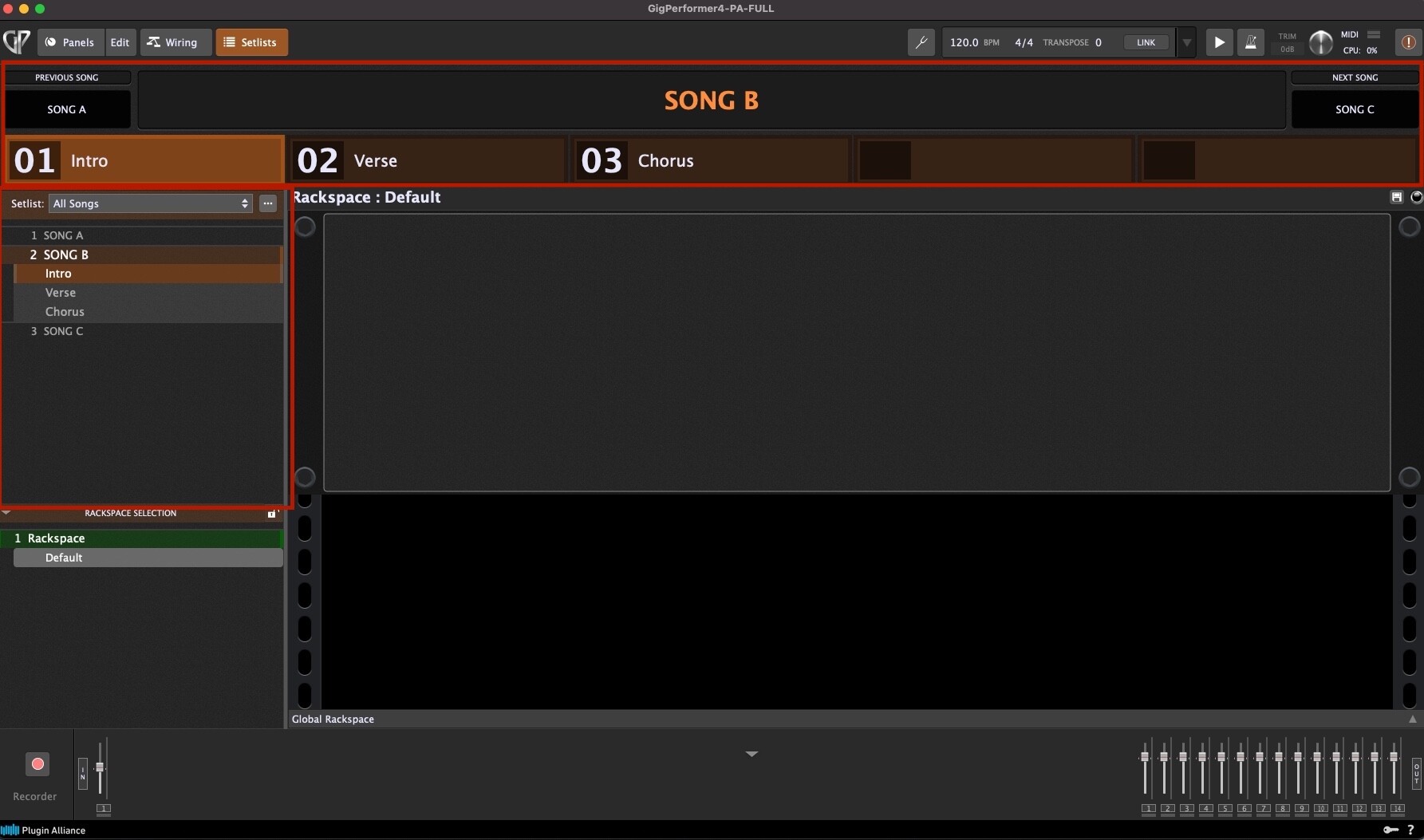Switch to the Wiring view
Image resolution: width=1424 pixels, height=840 pixels.
[x=173, y=42]
